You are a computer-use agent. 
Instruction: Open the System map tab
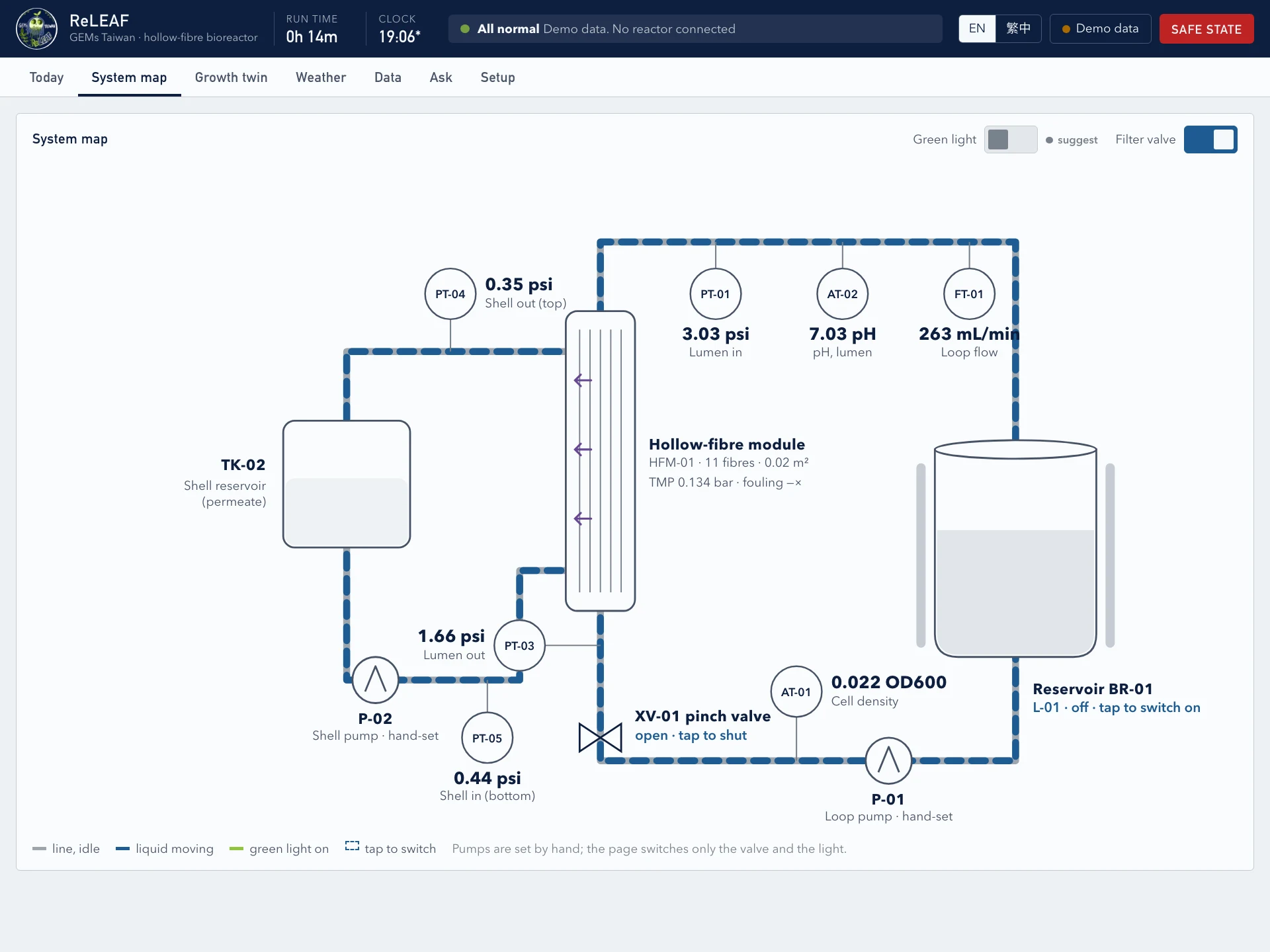129,77
